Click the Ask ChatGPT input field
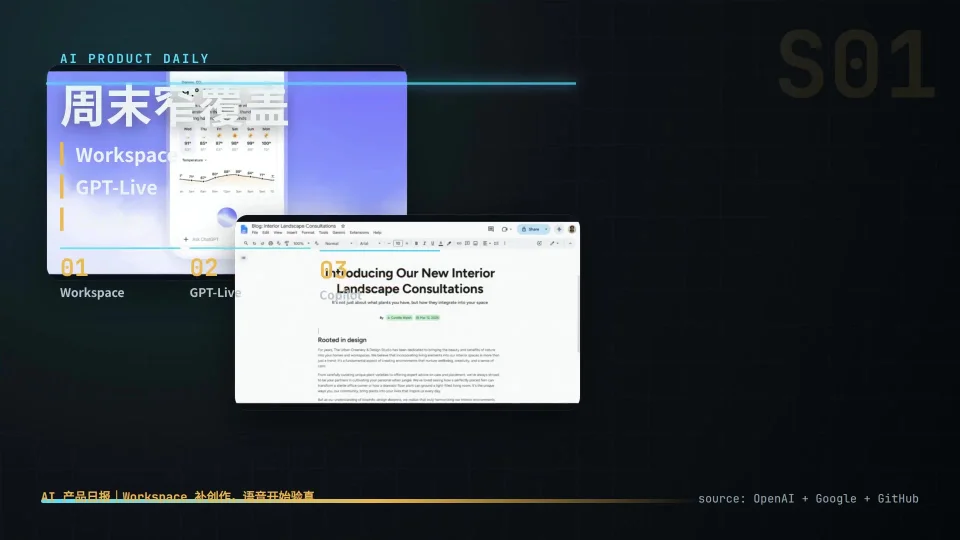The height and width of the screenshot is (540, 960). pos(205,239)
